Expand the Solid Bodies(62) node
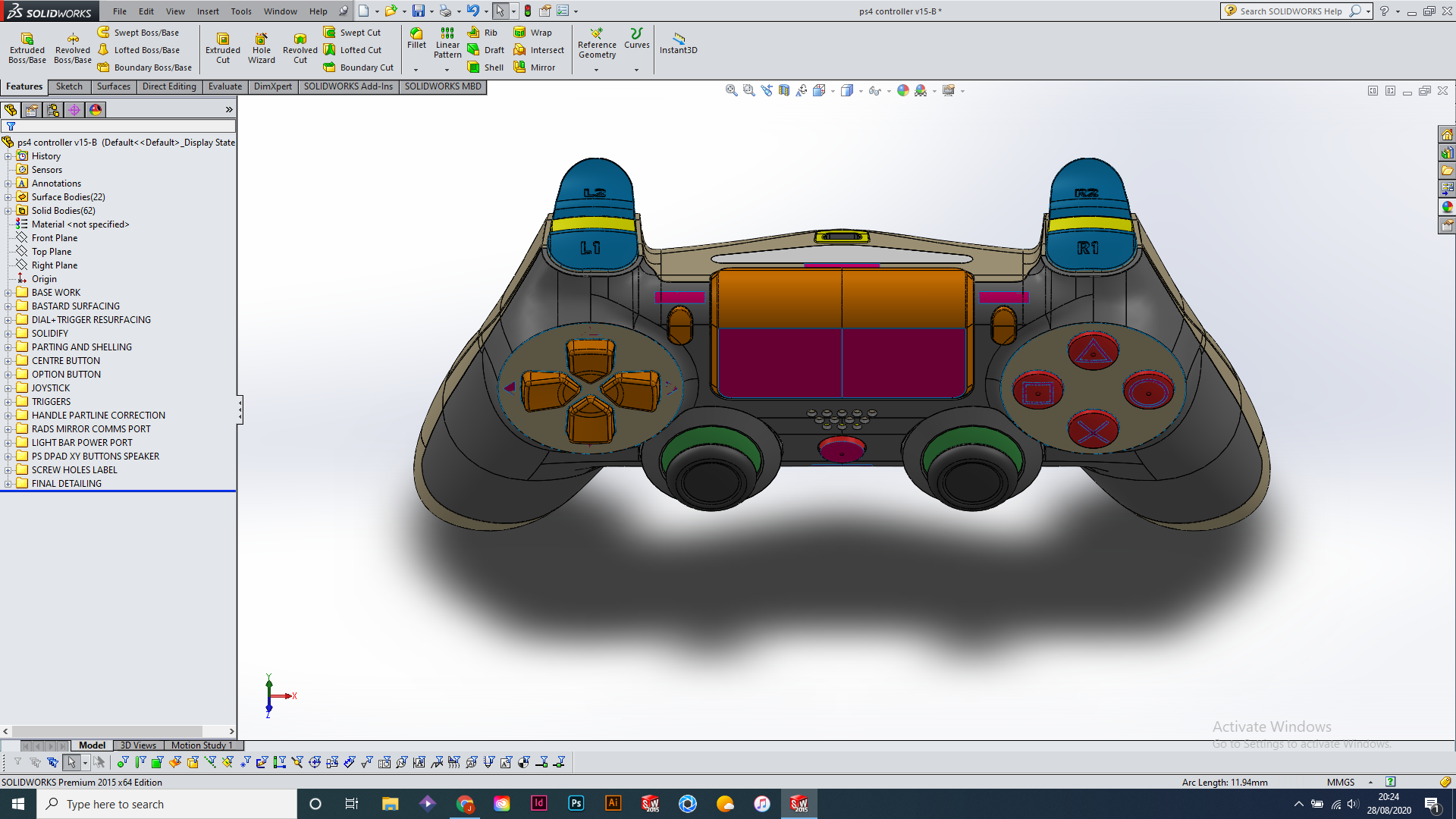The image size is (1456, 819). click(x=8, y=211)
